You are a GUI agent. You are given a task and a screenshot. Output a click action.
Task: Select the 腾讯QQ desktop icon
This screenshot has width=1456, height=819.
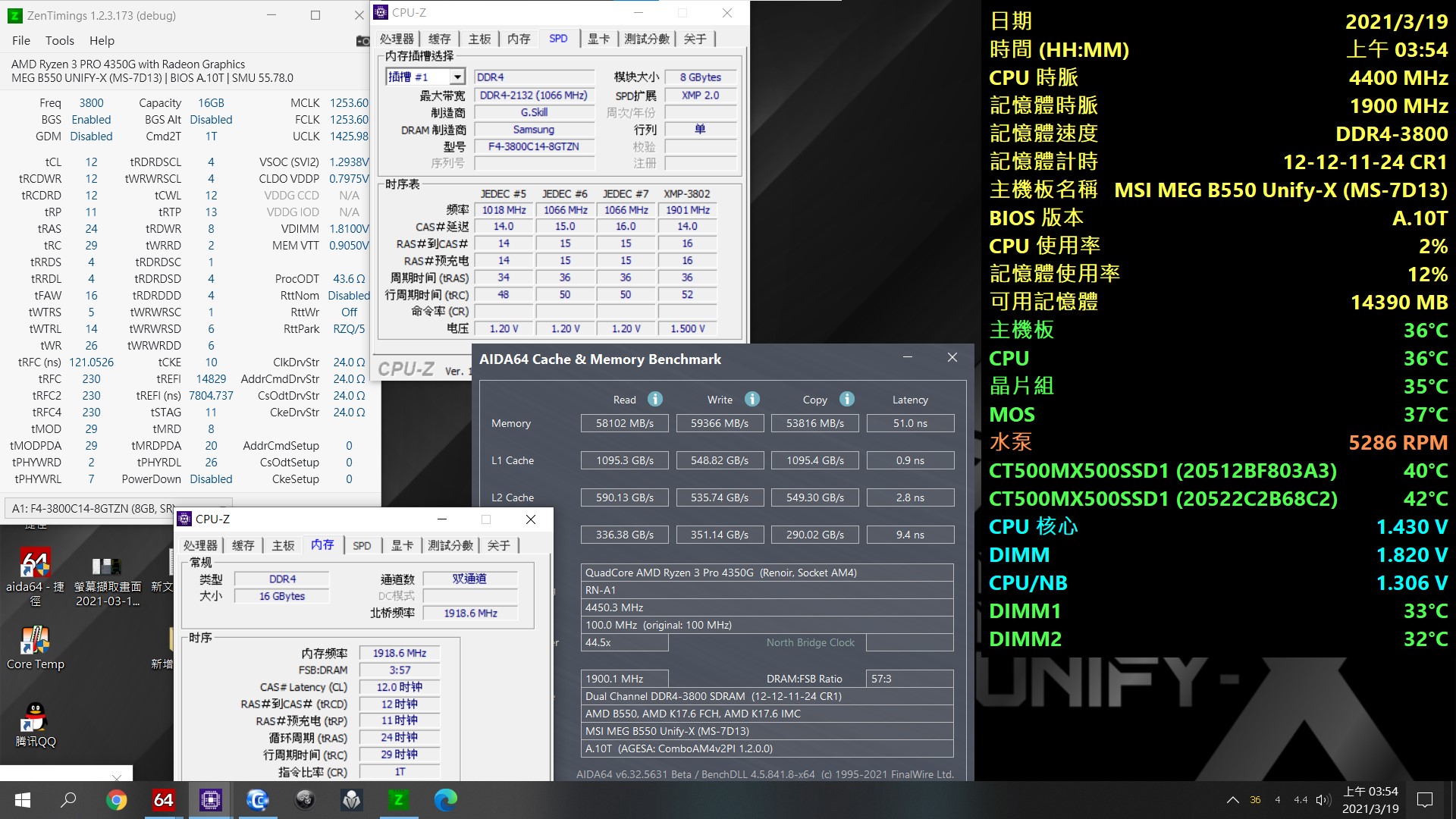[x=35, y=724]
